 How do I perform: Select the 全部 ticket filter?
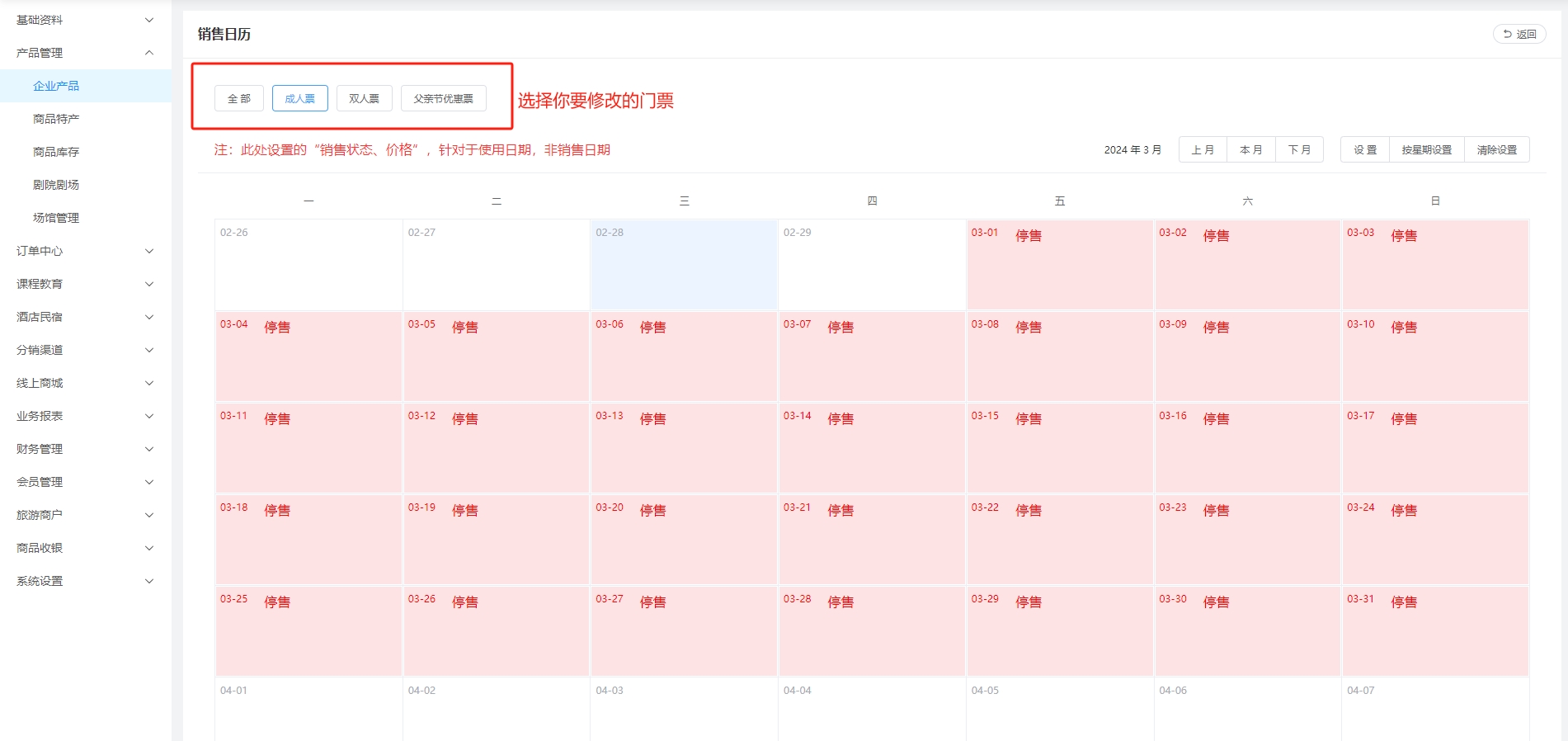coord(239,98)
